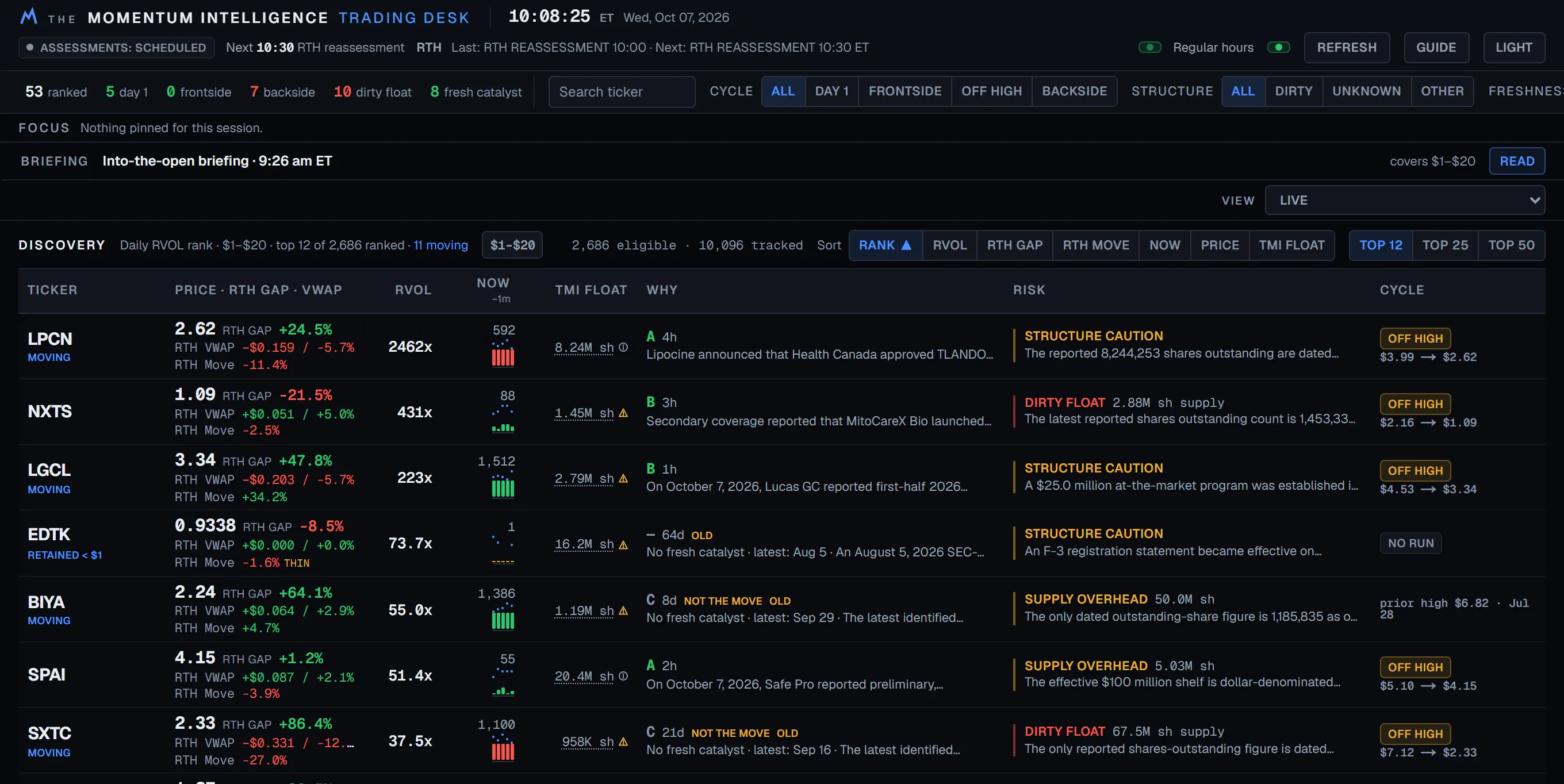This screenshot has width=1564, height=784.
Task: Open the SXTC red volume bars showing 1,100
Action: coord(503,748)
